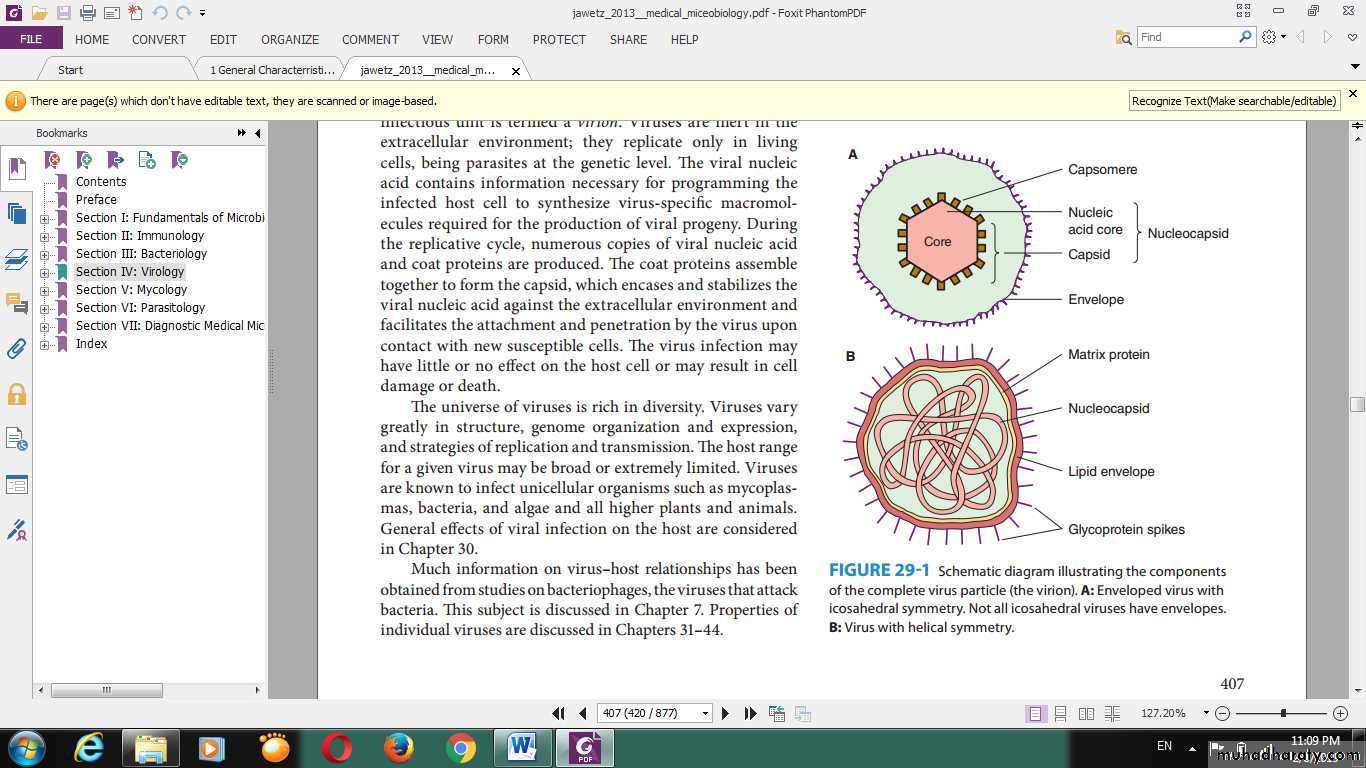Open the Attachments panel paperclip icon

pos(16,348)
